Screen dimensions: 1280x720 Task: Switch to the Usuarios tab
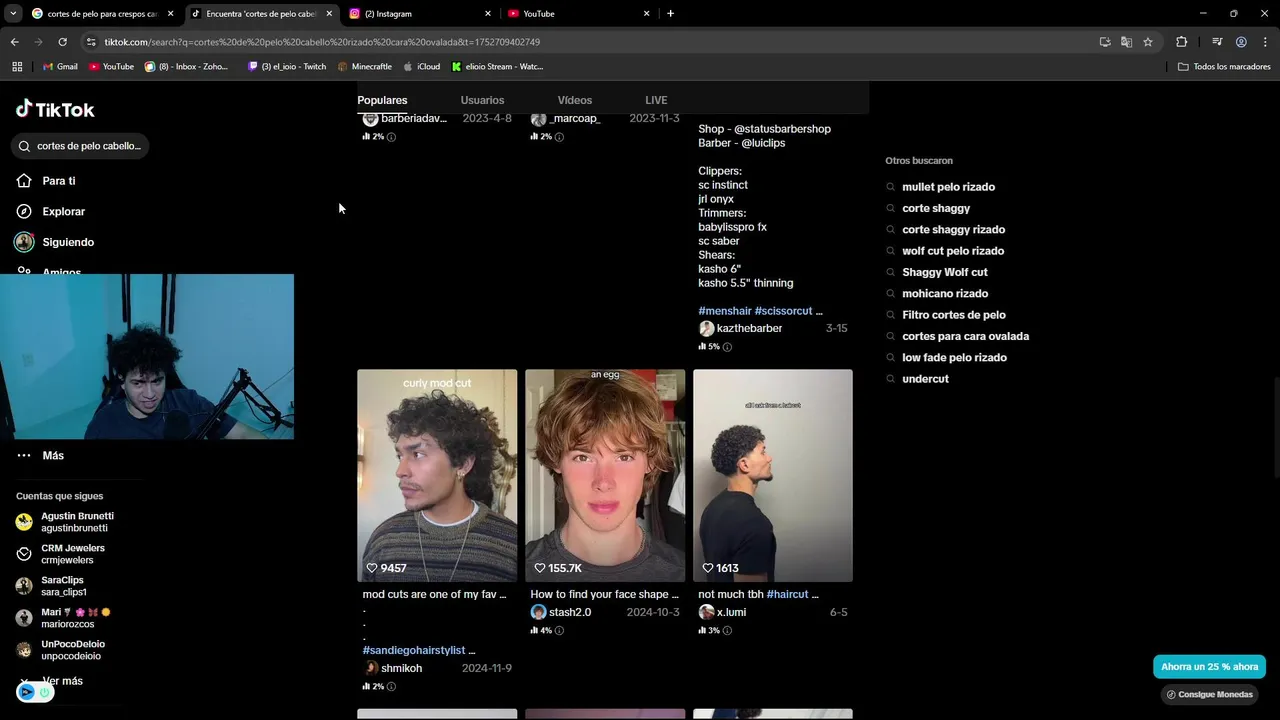482,100
